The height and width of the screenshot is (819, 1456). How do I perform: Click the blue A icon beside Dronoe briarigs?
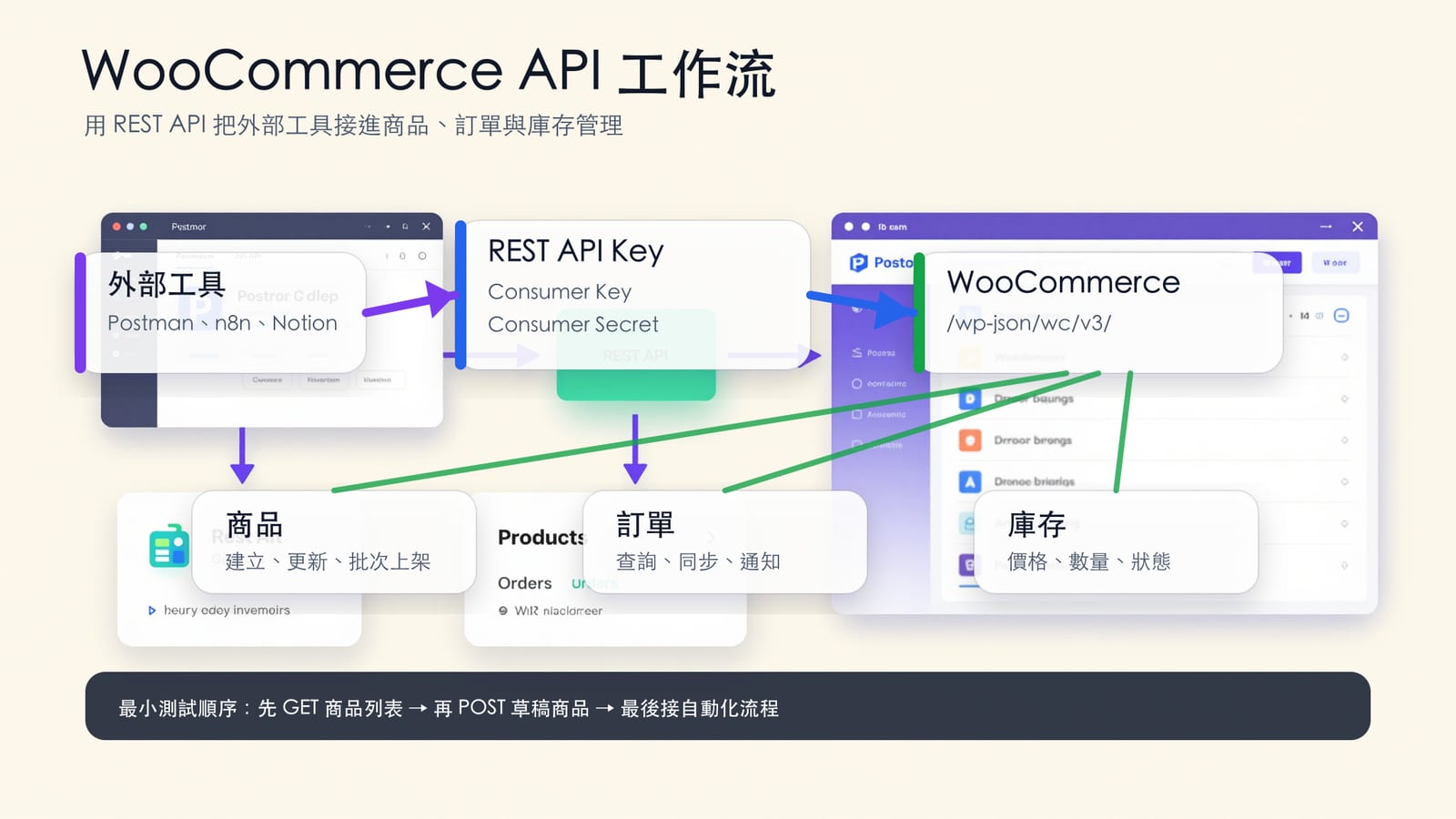point(970,481)
